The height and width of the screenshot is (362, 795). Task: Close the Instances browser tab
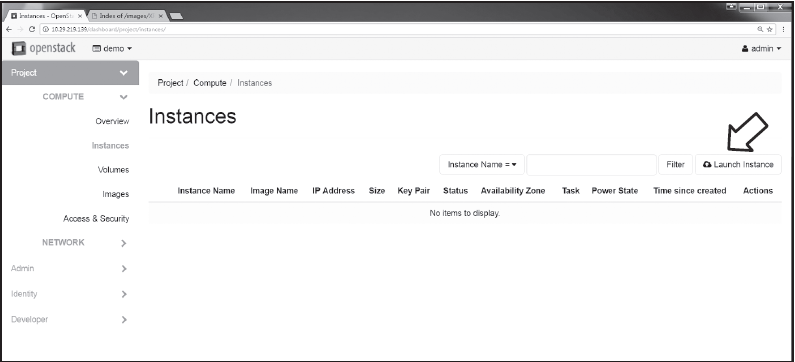(80, 16)
